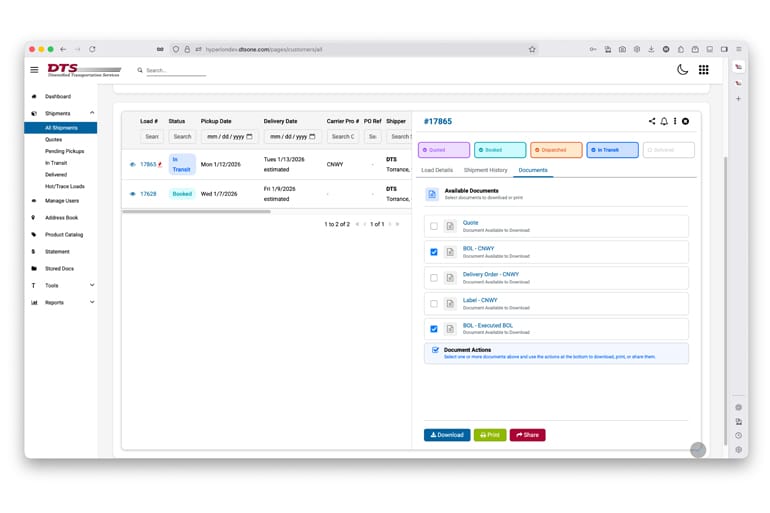The image size is (770, 513).
Task: Open Delivered in sidebar
Action: pos(56,175)
